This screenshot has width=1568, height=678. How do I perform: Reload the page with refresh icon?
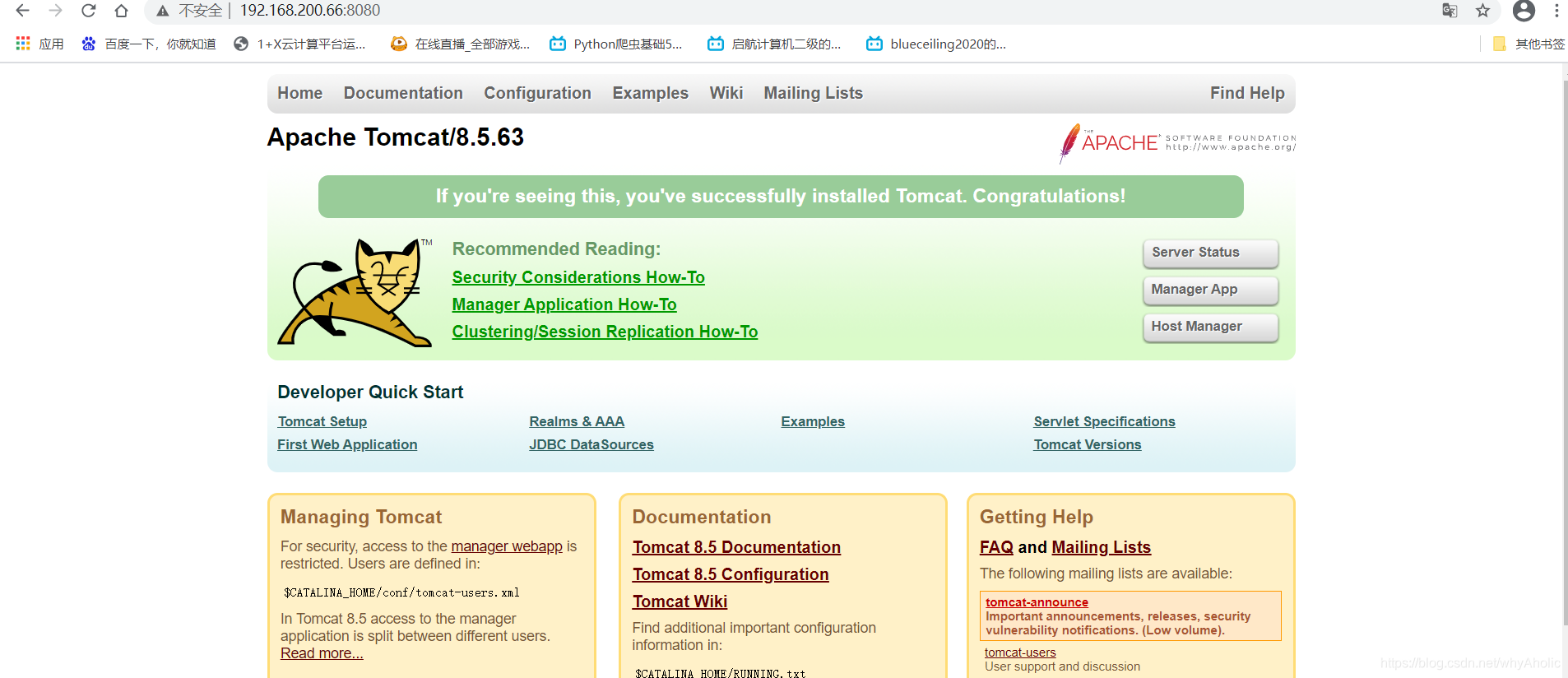click(x=88, y=11)
